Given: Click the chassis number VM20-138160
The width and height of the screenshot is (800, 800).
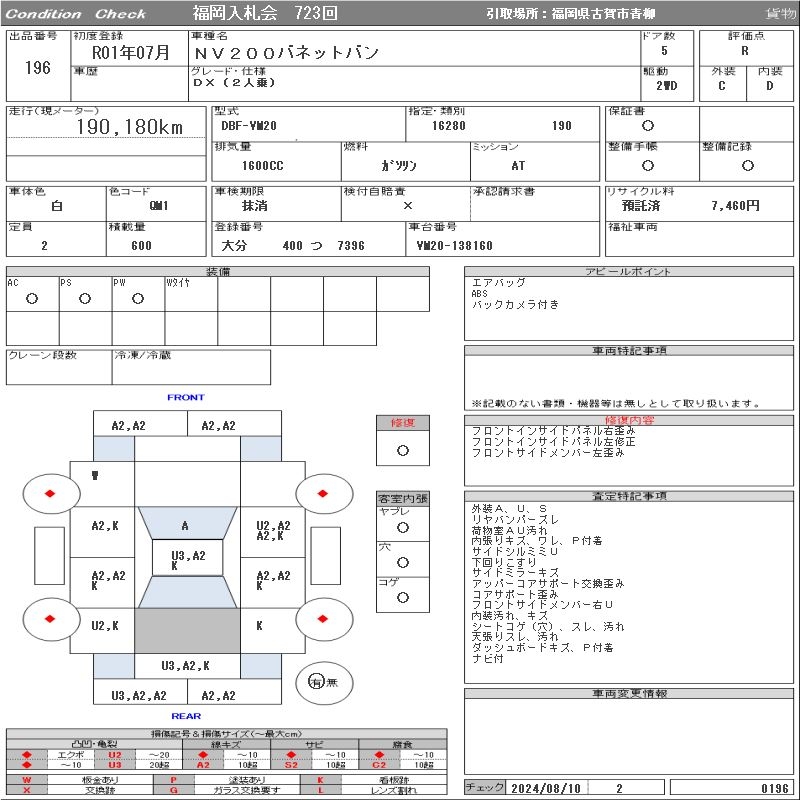Looking at the screenshot, I should tap(454, 245).
